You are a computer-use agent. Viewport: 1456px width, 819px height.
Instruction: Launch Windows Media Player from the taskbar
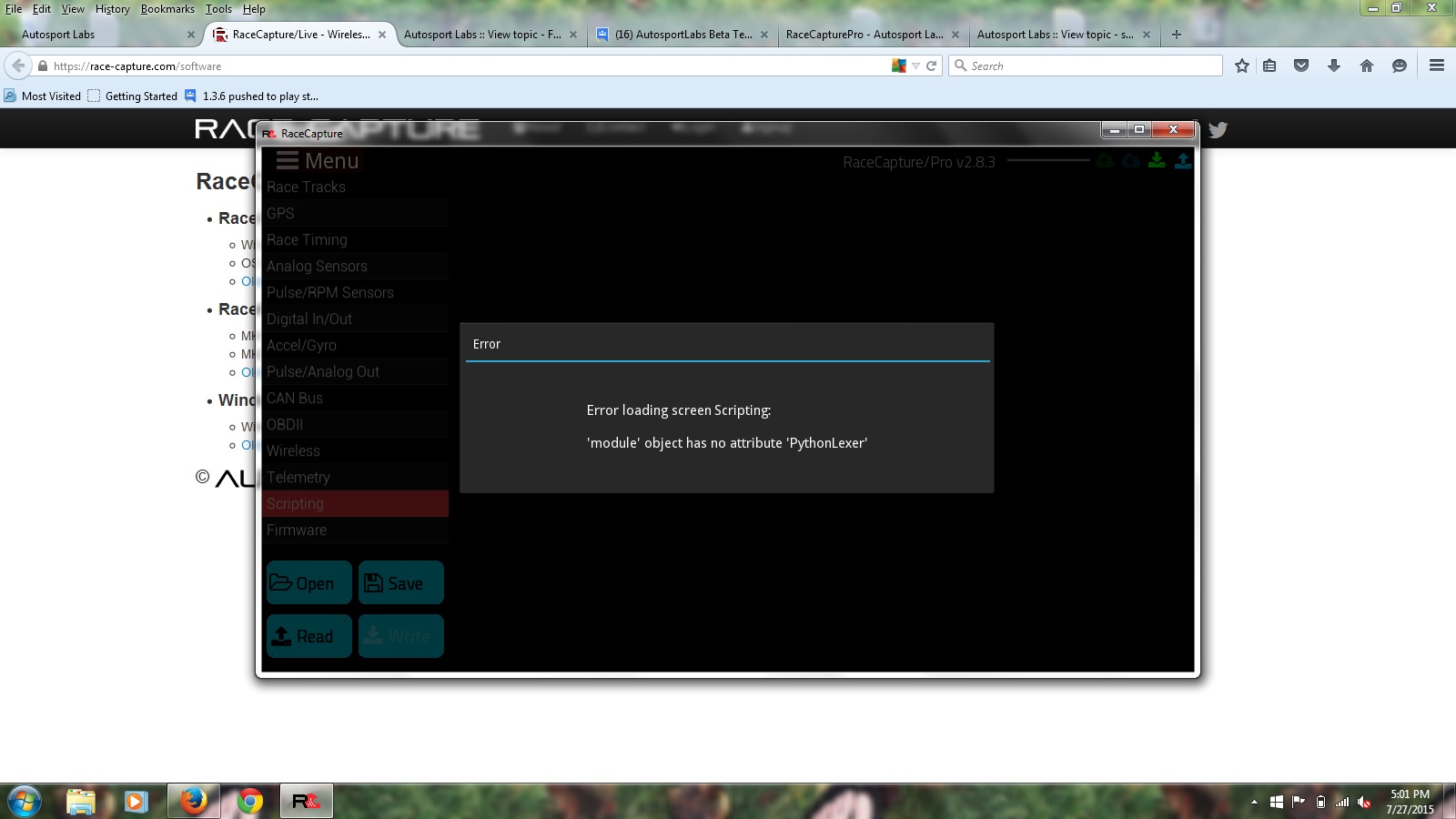tap(136, 802)
